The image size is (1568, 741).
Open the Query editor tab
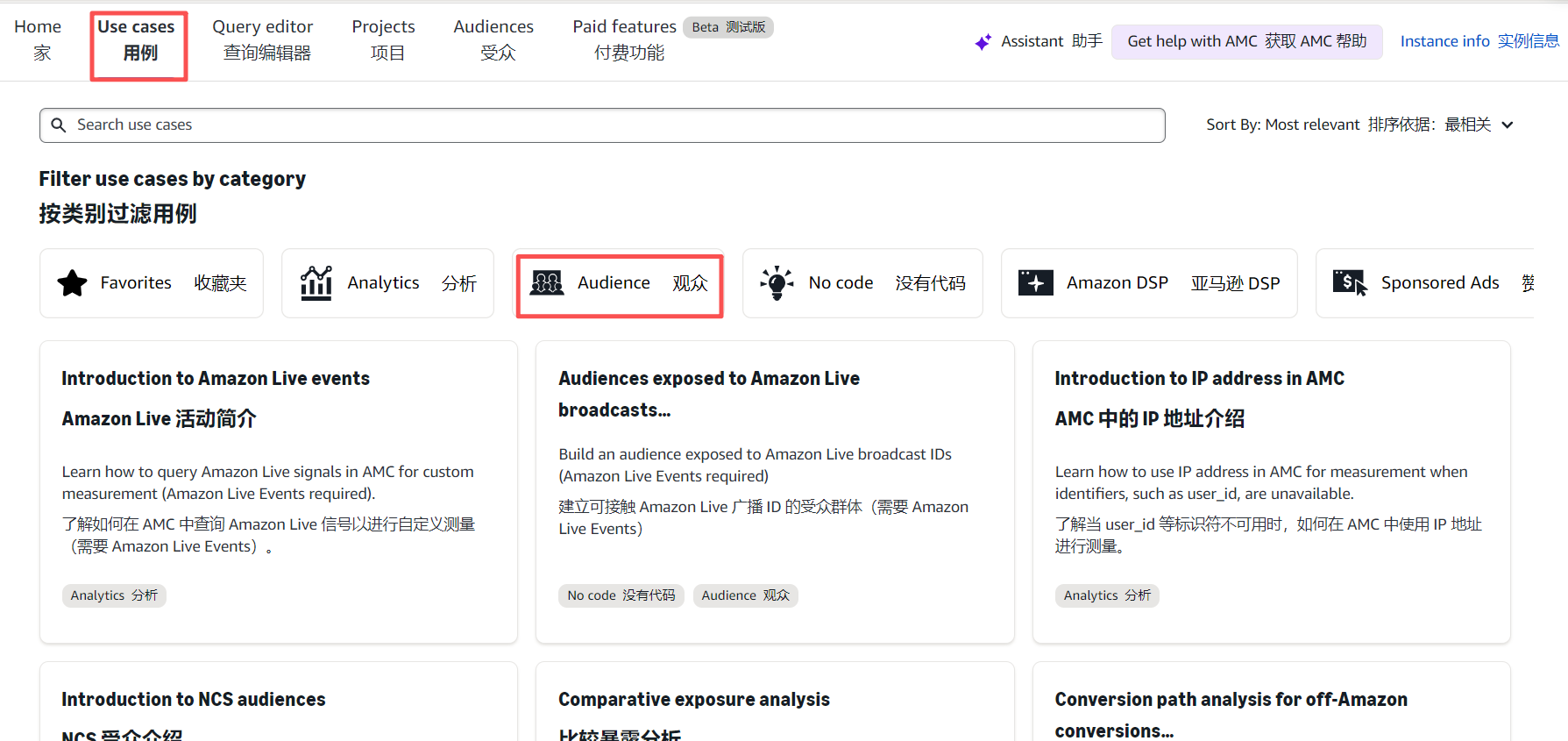tap(263, 40)
